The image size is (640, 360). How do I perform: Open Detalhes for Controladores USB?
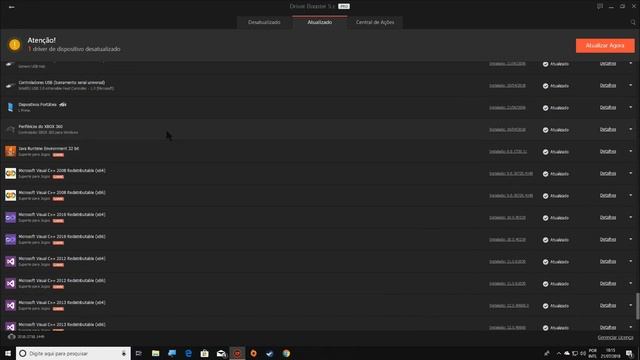point(608,85)
